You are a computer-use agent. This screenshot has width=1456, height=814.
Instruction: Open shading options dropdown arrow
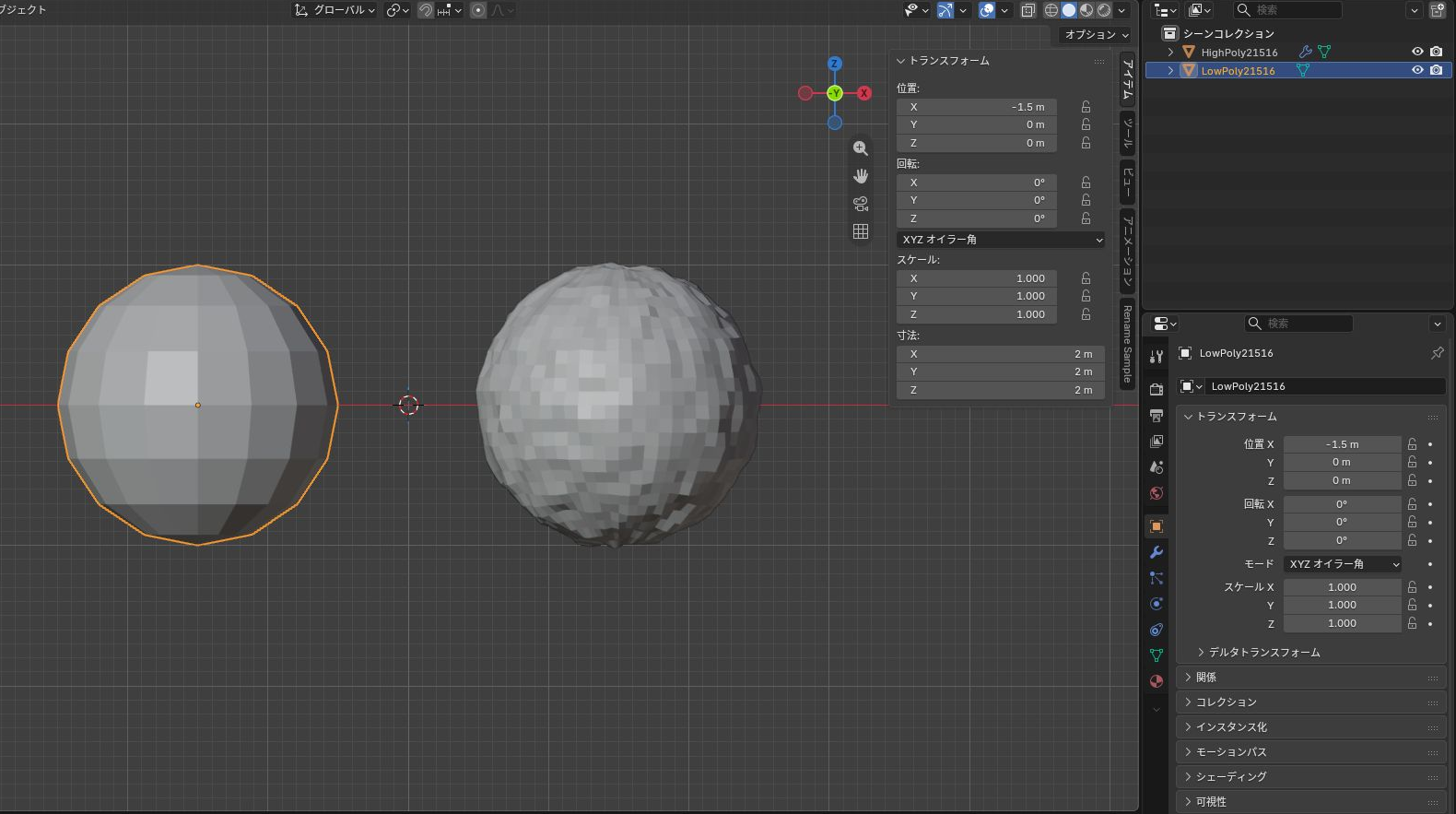click(x=1121, y=10)
